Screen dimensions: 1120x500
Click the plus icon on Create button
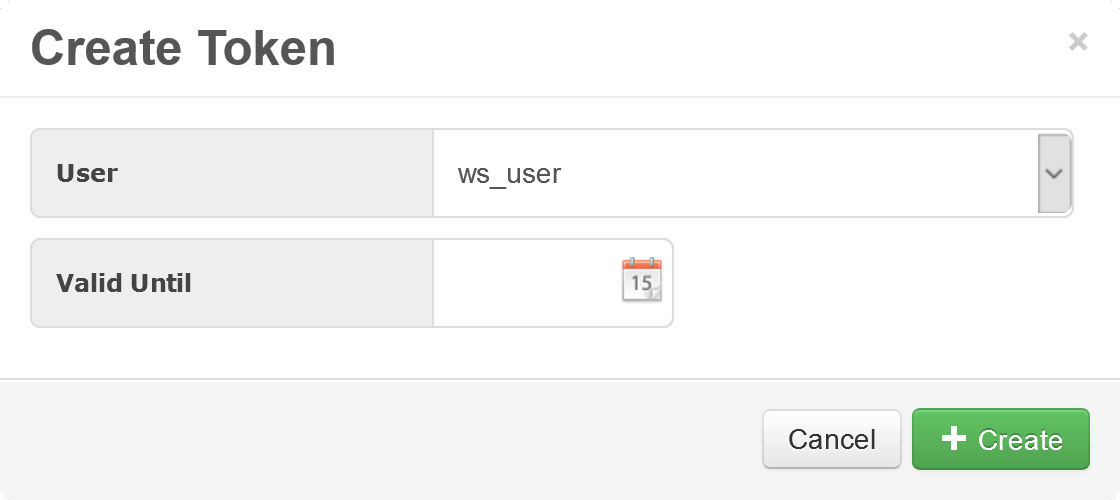click(954, 439)
